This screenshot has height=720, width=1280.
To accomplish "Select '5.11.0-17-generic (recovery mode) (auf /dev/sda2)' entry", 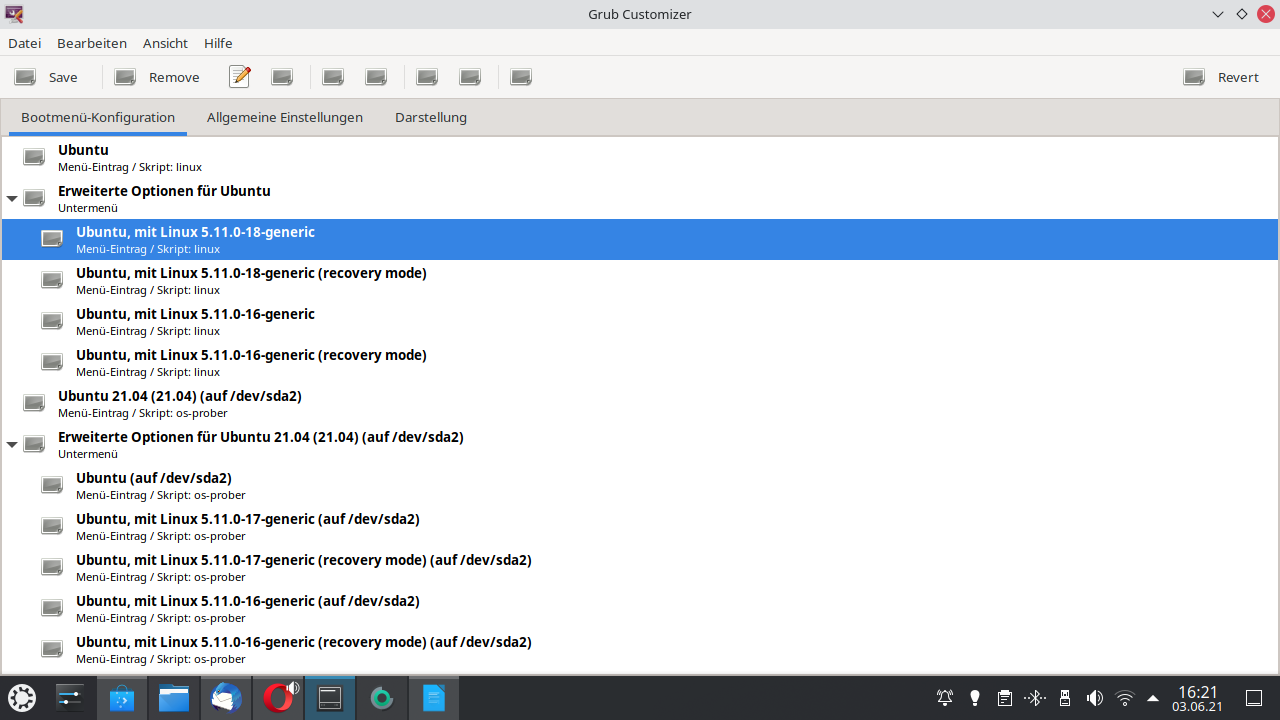I will tap(640, 568).
